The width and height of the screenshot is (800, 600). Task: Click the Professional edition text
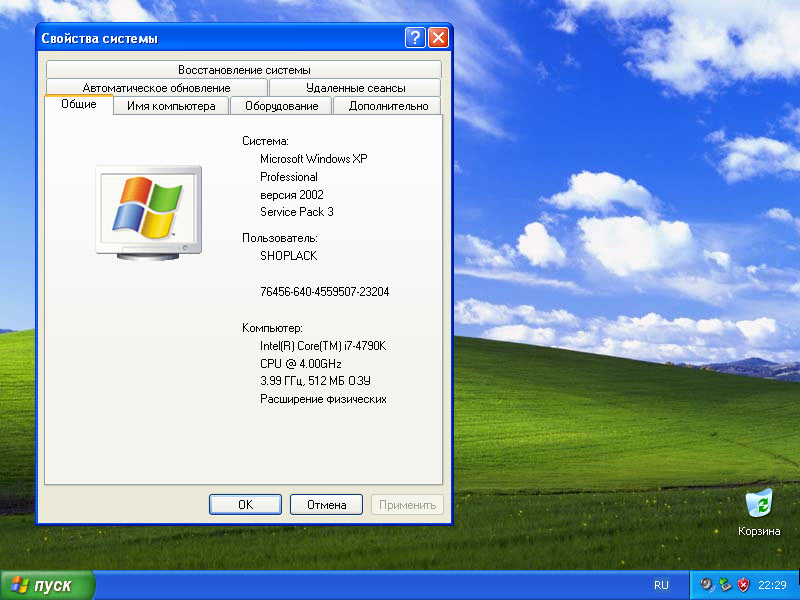(x=289, y=177)
